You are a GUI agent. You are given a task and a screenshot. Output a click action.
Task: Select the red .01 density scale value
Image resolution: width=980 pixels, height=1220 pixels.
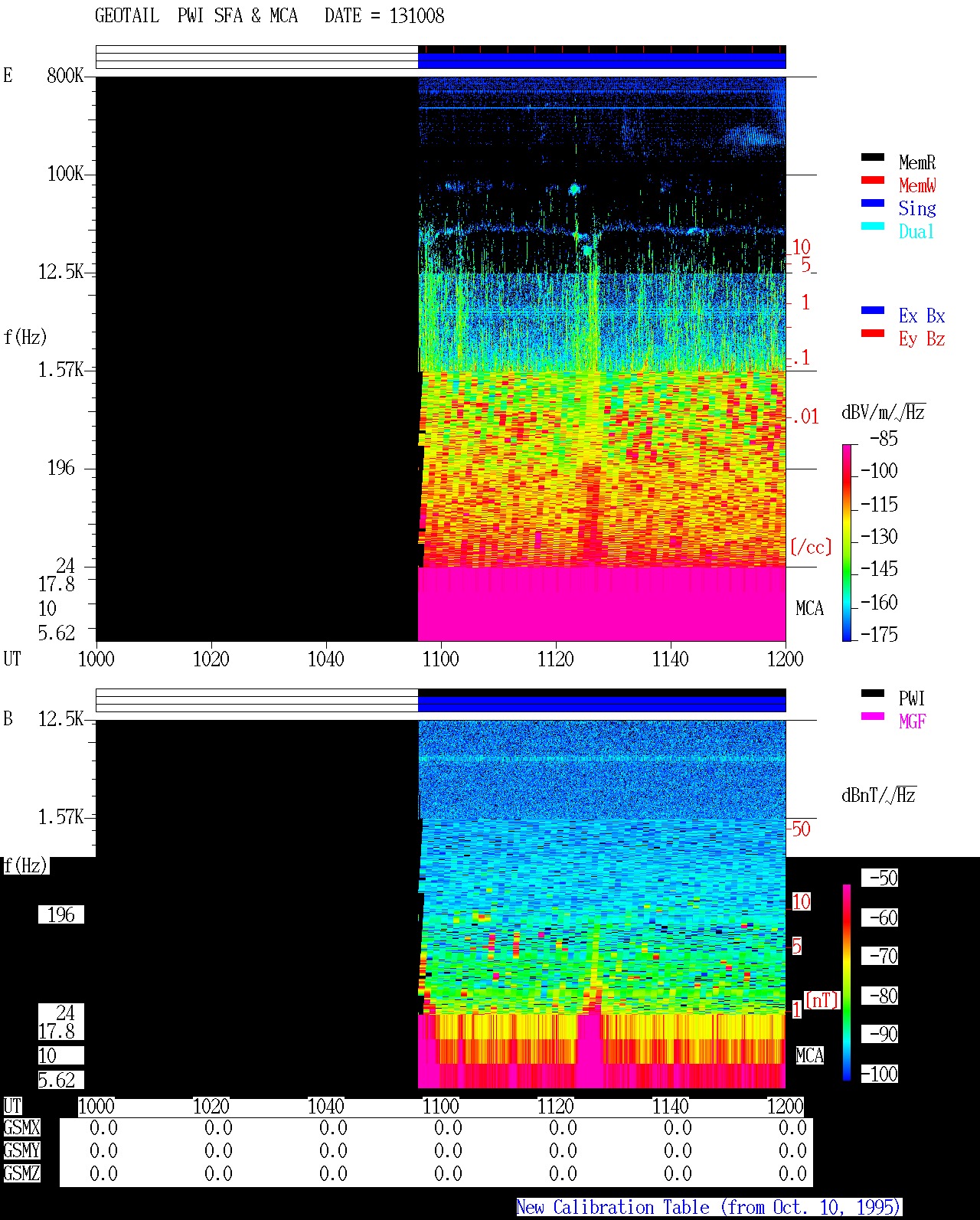coord(805,417)
